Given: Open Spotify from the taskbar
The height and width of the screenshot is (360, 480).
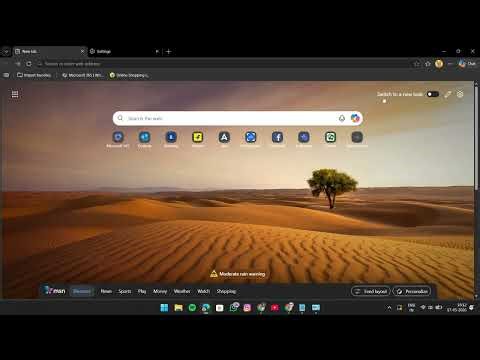Looking at the screenshot, I should pos(192,308).
